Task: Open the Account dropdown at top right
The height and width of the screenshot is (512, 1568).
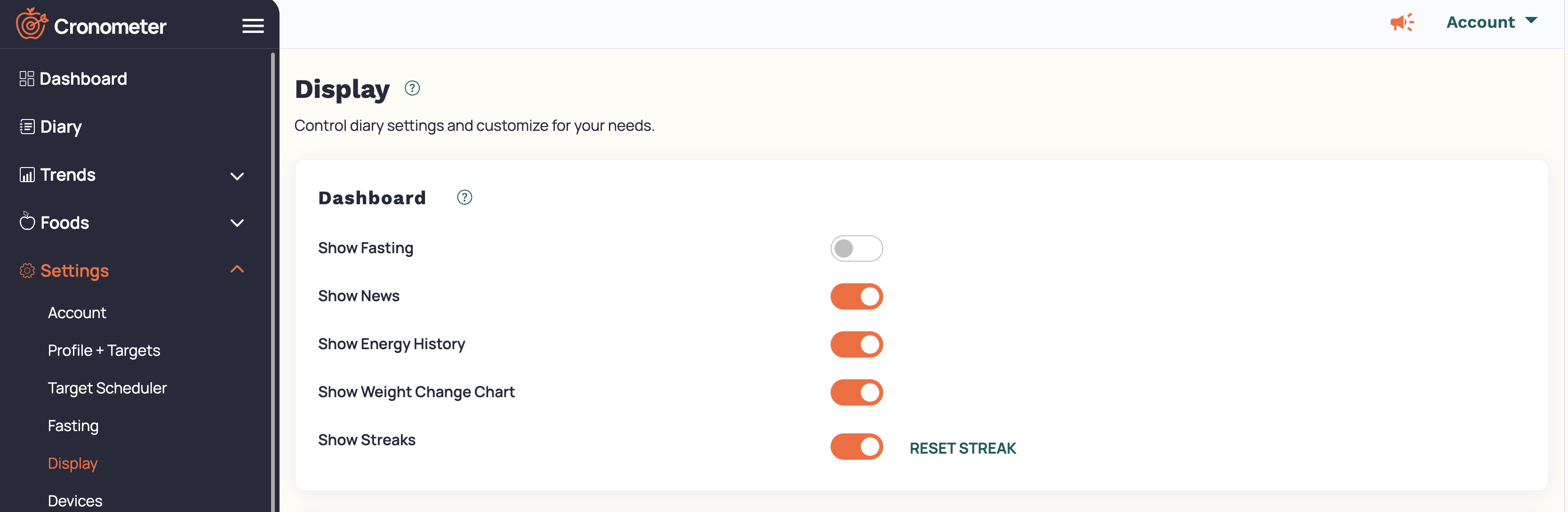Action: [x=1491, y=22]
